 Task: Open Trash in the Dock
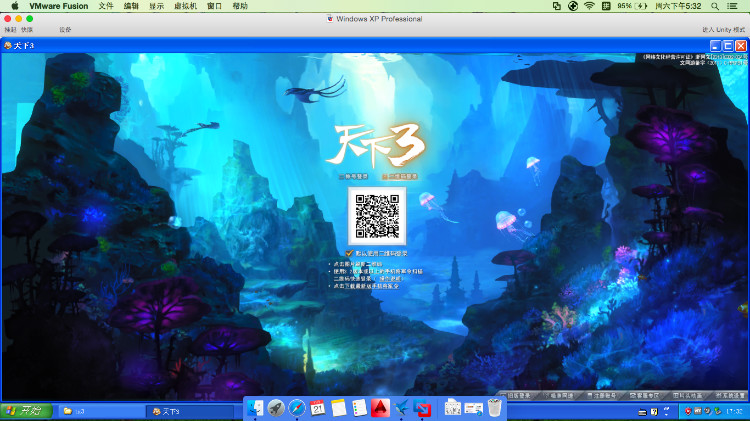coord(495,408)
